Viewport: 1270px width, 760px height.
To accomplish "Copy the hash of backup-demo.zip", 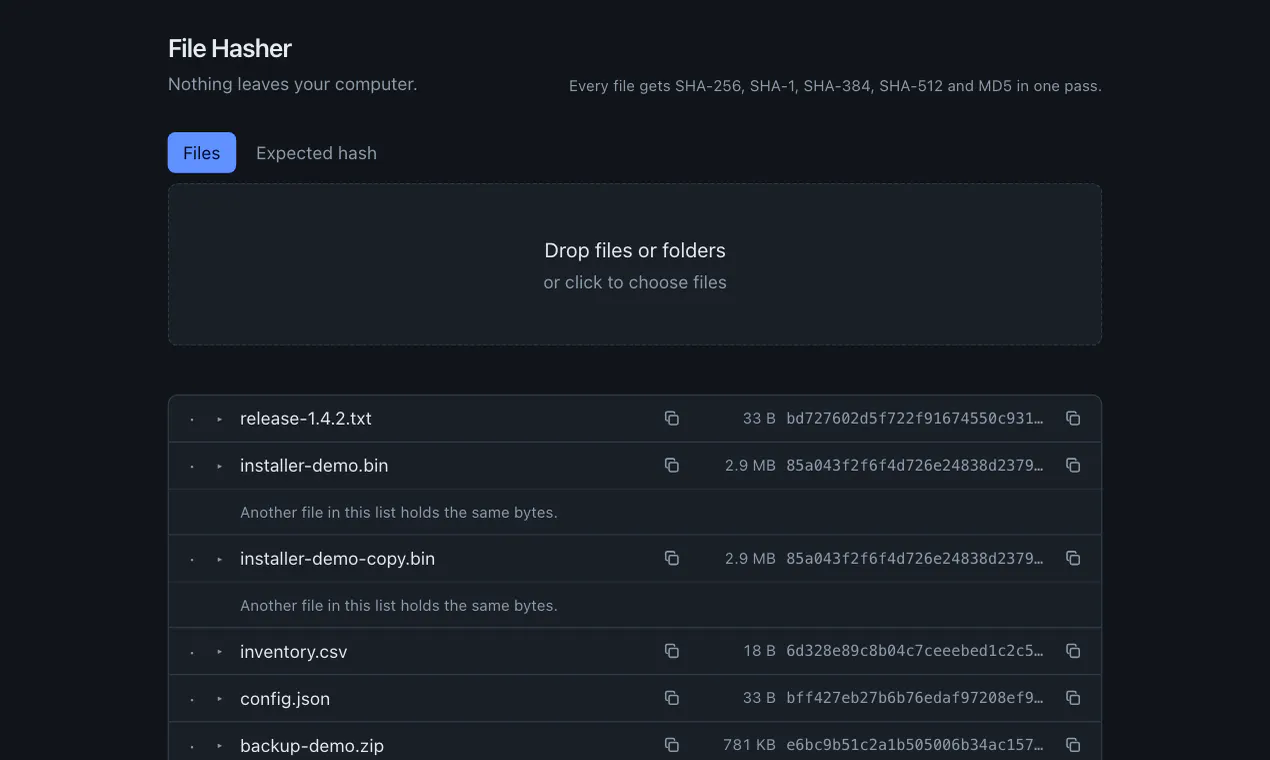I will 1073,745.
